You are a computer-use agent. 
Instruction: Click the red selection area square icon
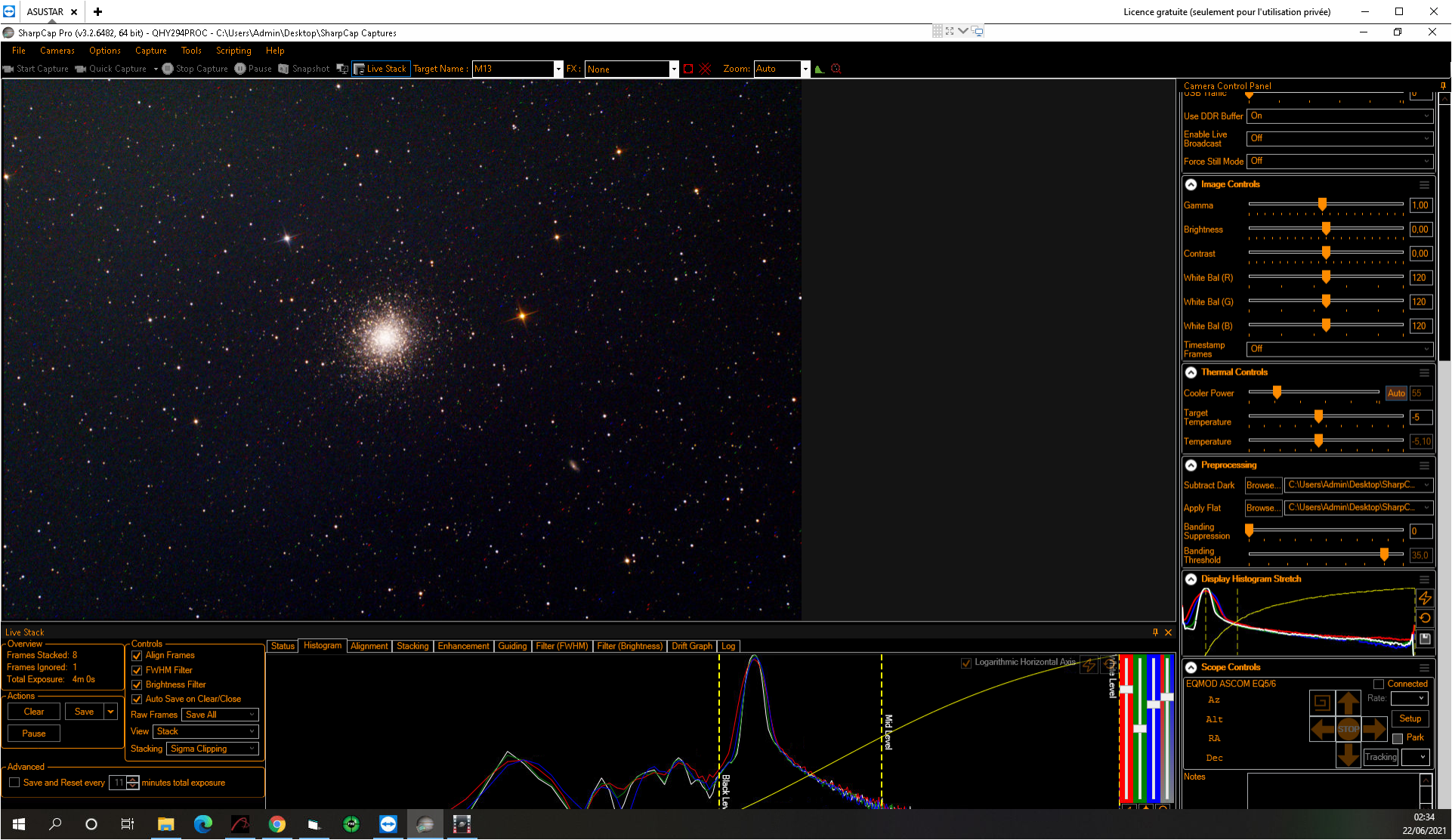click(688, 69)
